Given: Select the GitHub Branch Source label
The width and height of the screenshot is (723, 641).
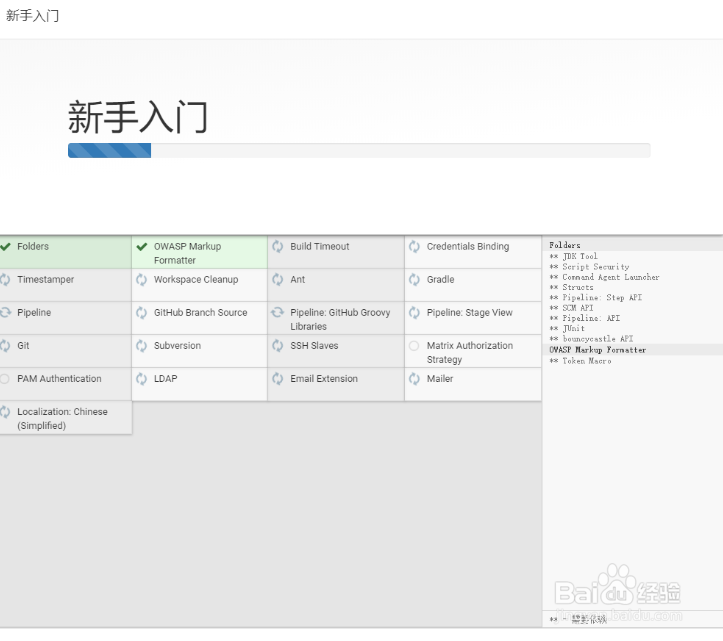Looking at the screenshot, I should coord(201,313).
